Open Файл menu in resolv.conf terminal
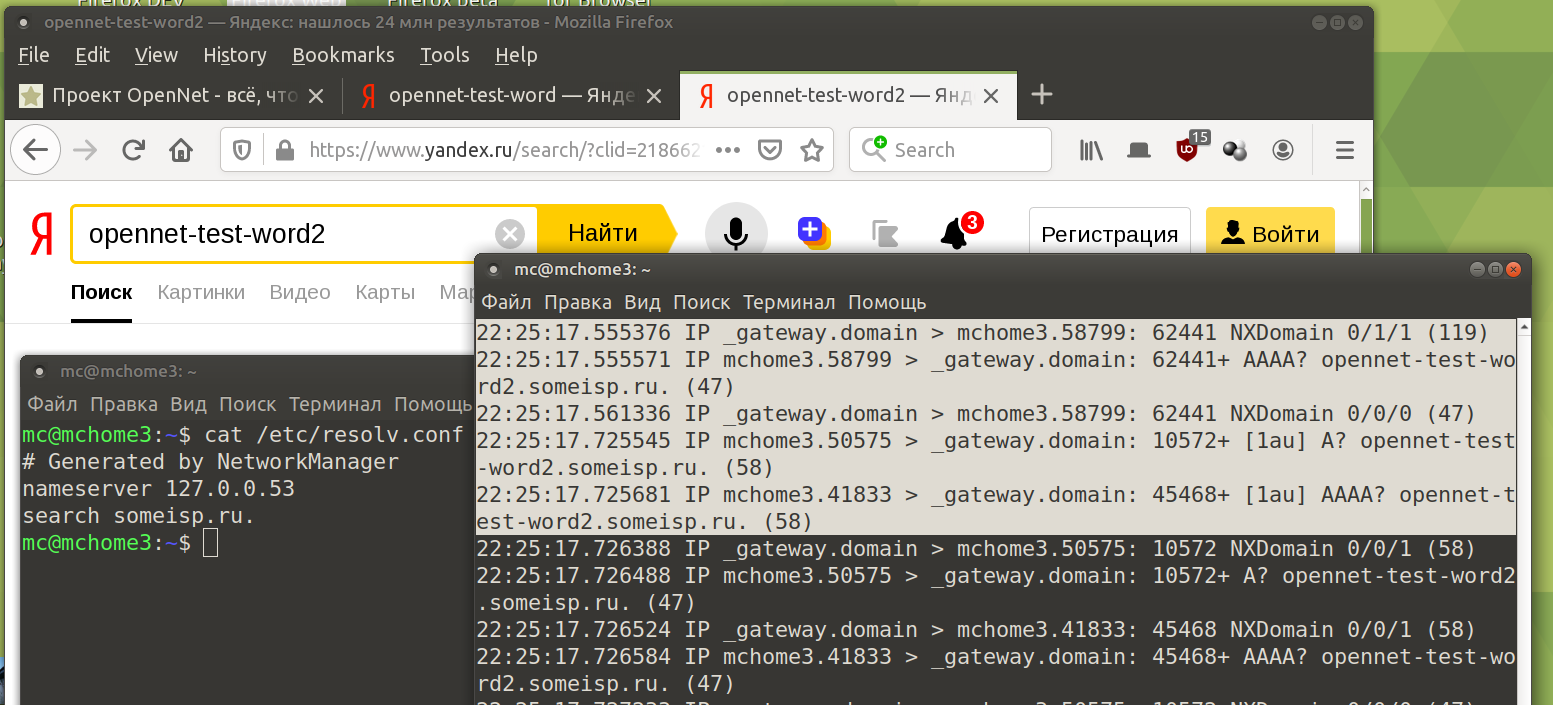This screenshot has width=1553, height=705. [53, 405]
